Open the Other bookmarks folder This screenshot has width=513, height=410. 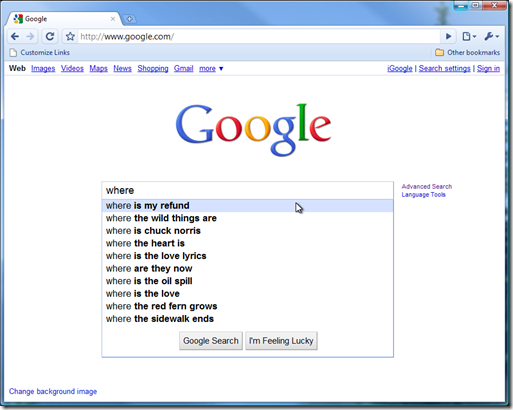click(467, 52)
